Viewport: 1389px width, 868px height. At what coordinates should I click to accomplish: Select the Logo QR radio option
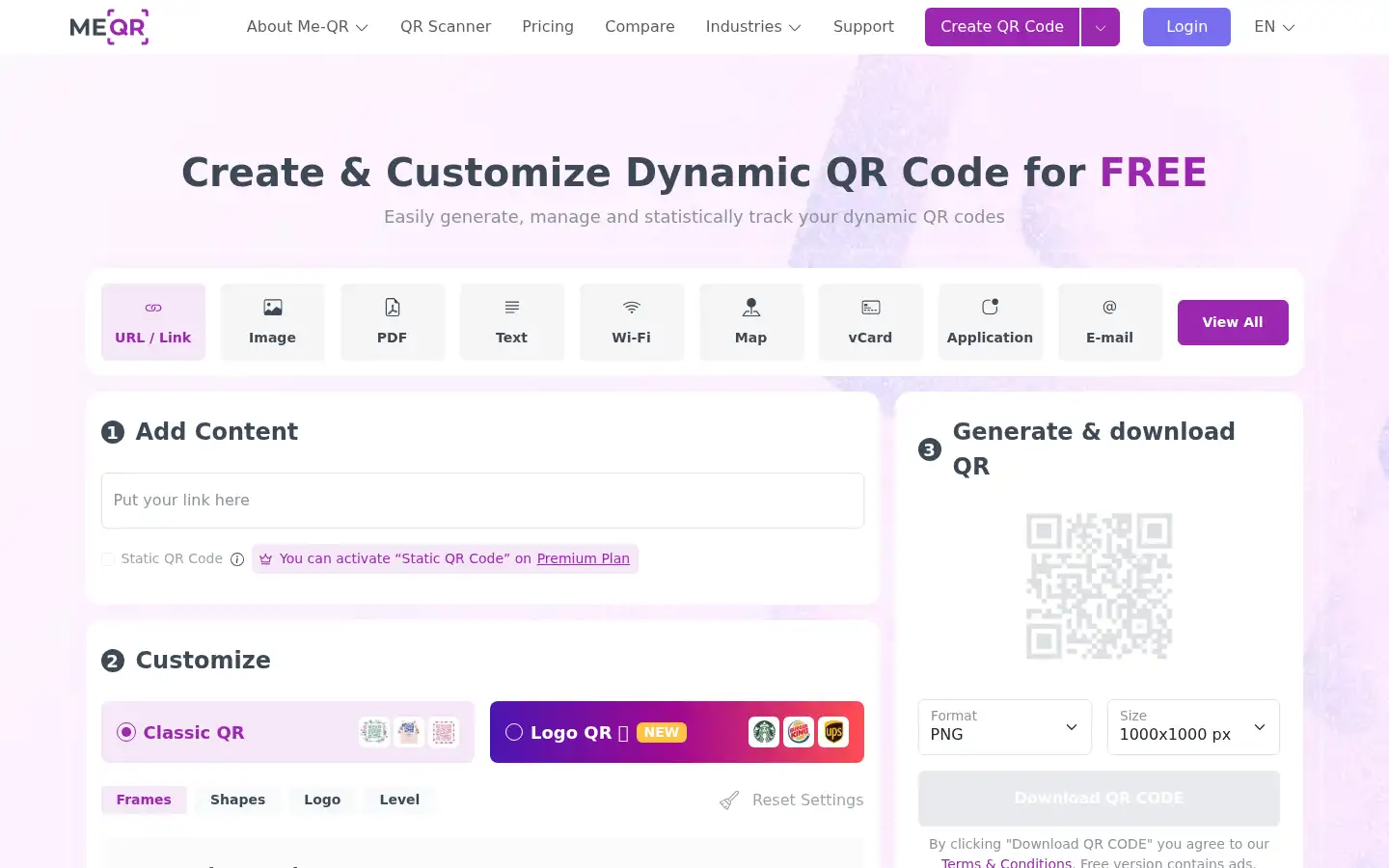pos(514,732)
